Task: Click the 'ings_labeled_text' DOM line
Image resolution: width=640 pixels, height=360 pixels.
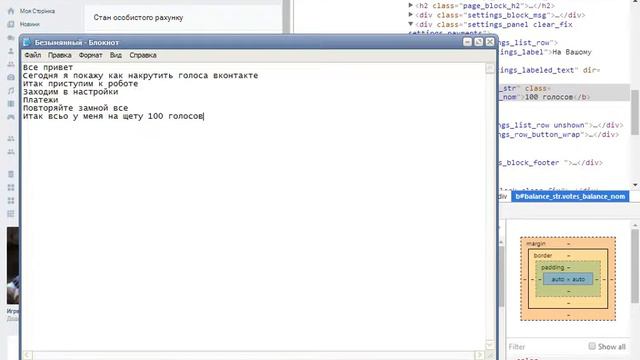Action: (x=549, y=70)
